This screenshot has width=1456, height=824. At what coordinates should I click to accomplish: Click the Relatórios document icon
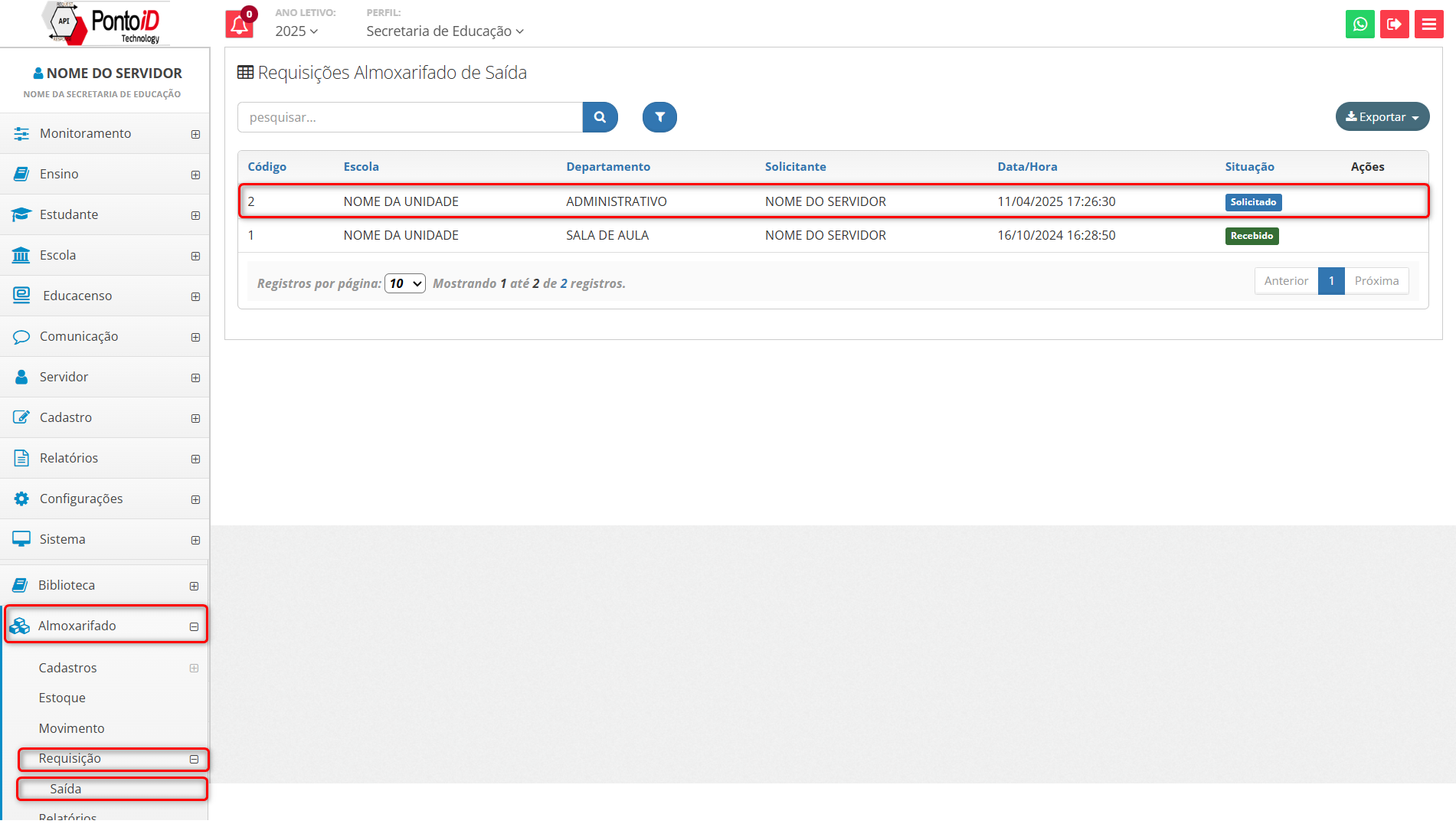(x=21, y=458)
